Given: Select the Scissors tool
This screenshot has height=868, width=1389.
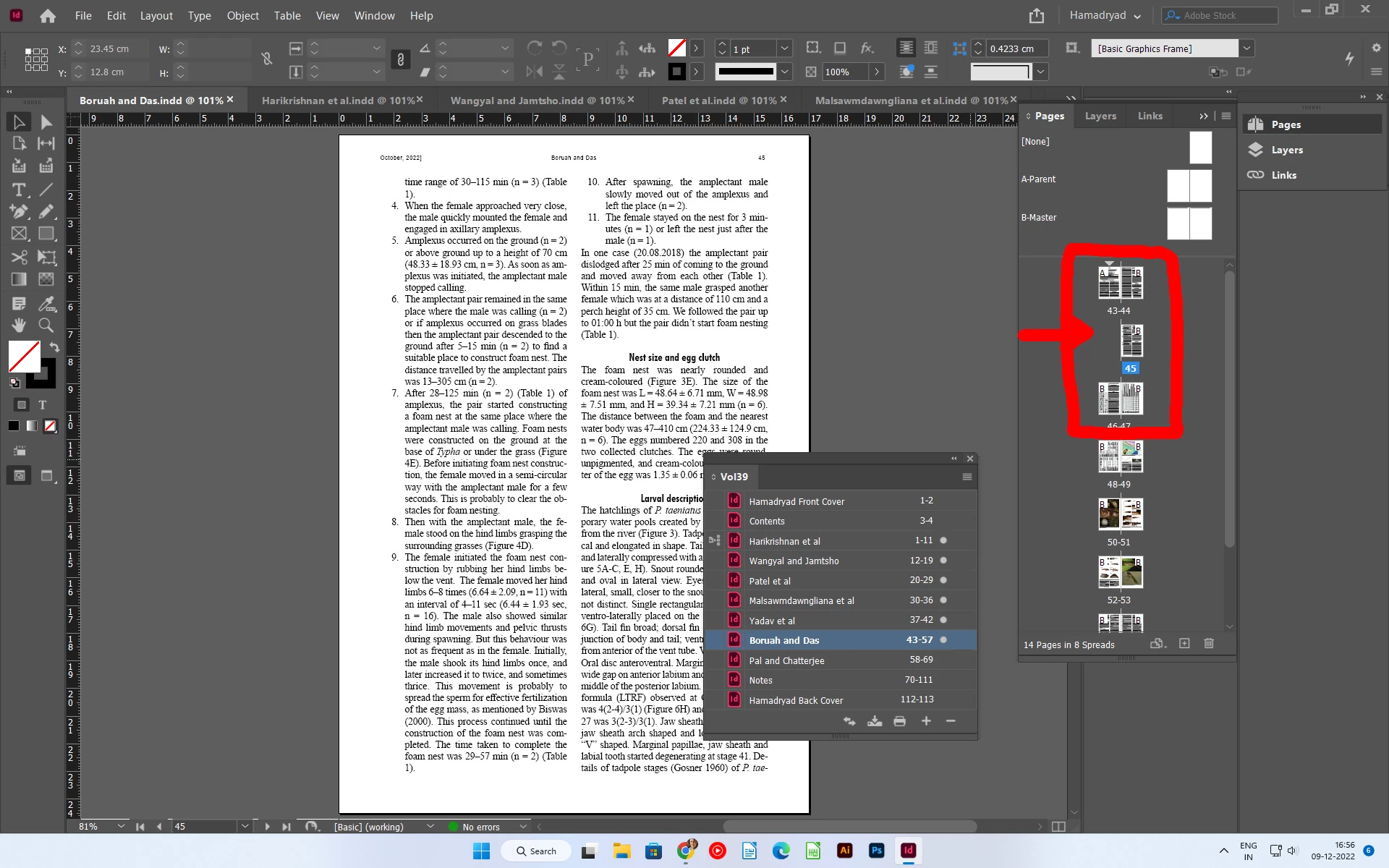Looking at the screenshot, I should (18, 258).
